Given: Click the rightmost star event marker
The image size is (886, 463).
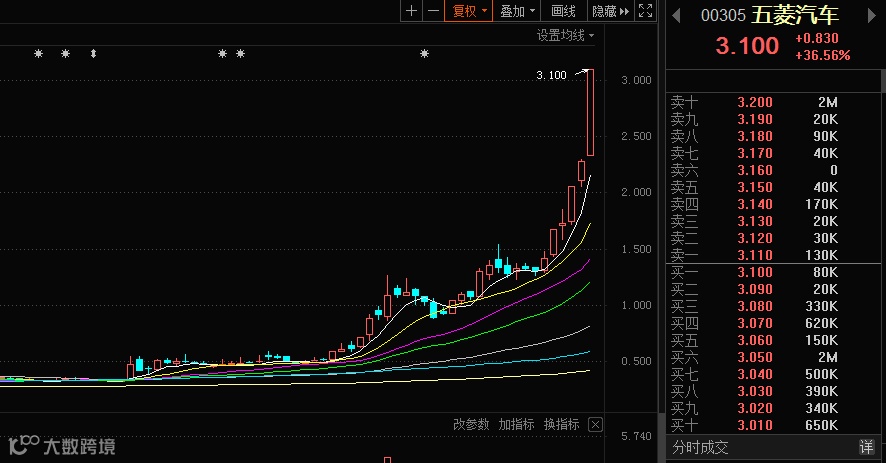Looking at the screenshot, I should (x=424, y=54).
